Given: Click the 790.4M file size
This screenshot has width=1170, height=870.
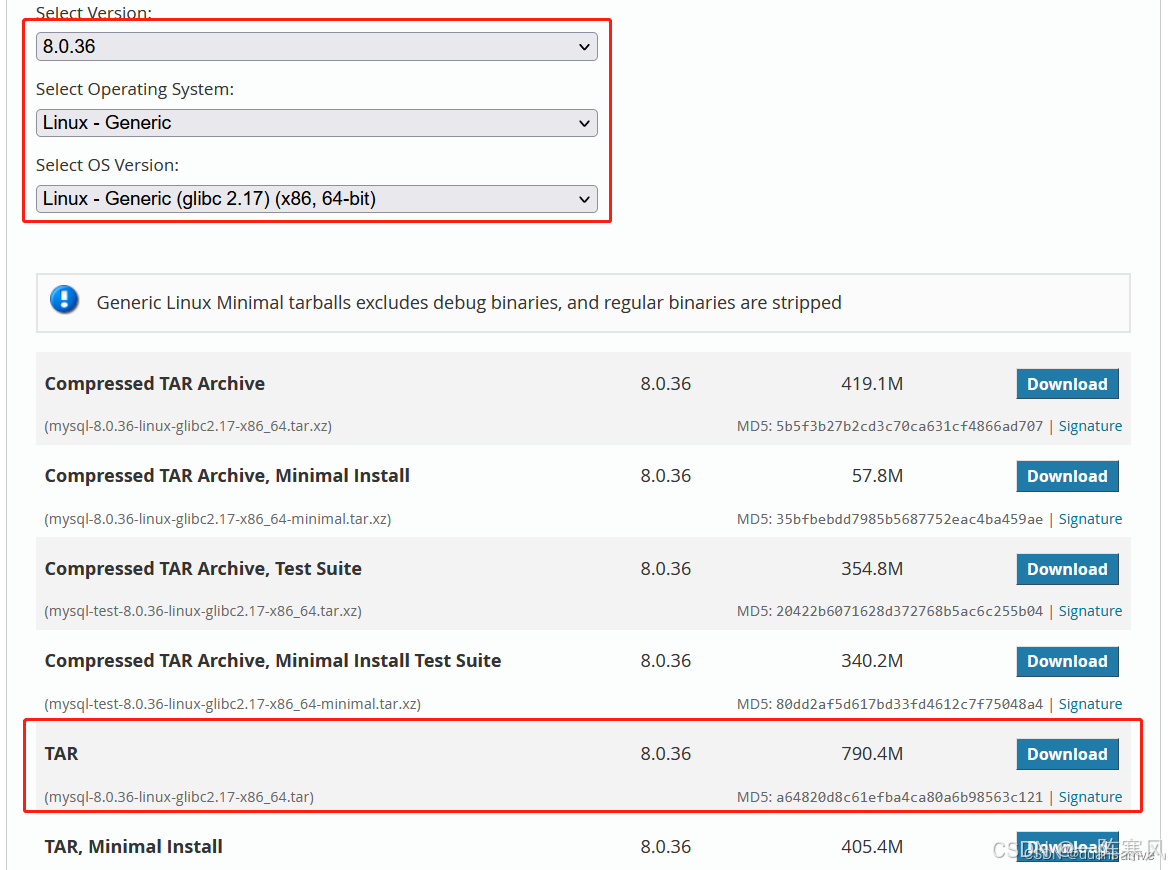Looking at the screenshot, I should coord(872,754).
